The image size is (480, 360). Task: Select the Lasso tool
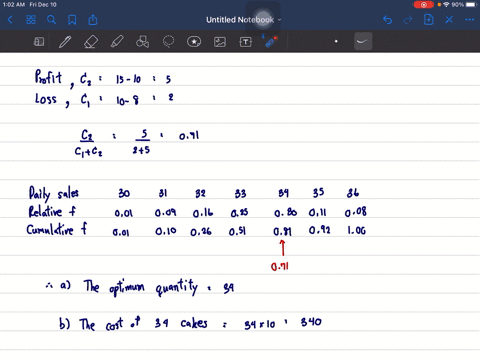click(x=168, y=42)
